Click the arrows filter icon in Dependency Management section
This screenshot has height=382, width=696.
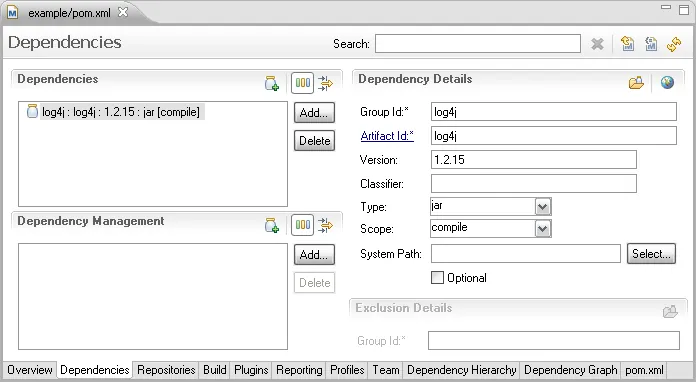[326, 225]
